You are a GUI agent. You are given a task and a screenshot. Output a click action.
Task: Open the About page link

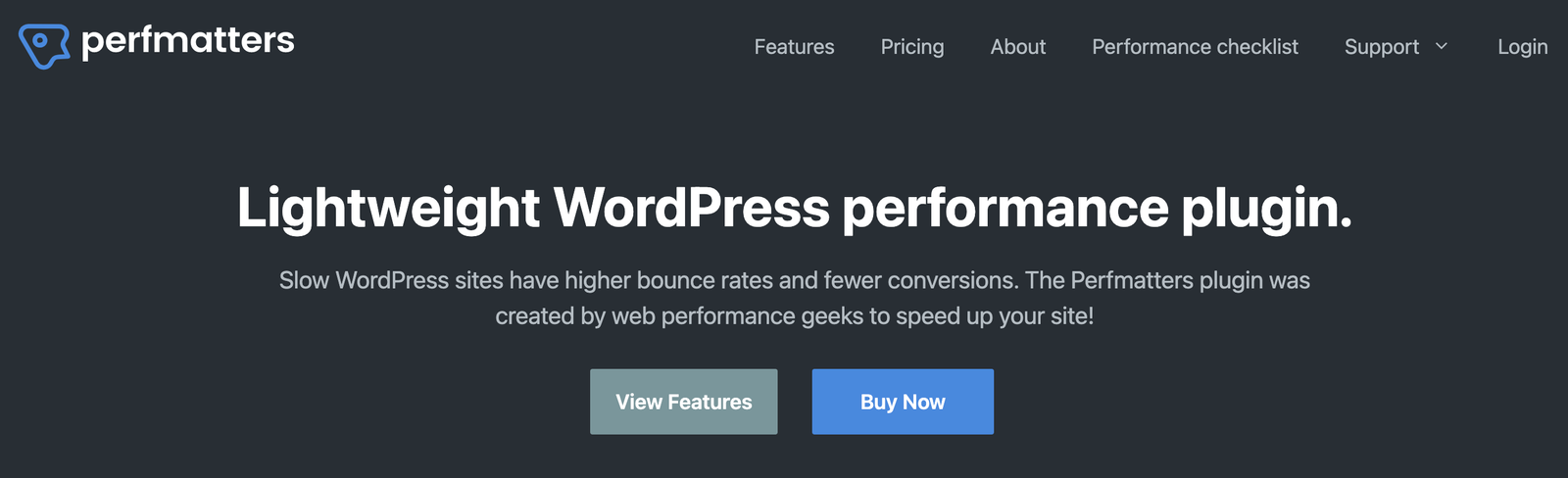coord(1017,47)
